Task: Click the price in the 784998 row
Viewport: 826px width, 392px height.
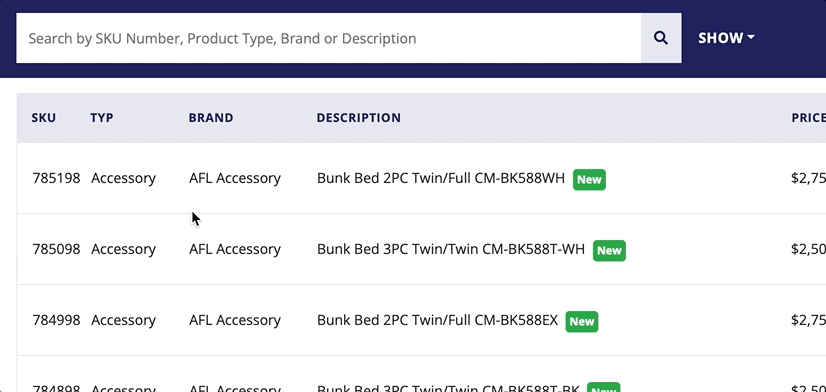Action: tap(808, 320)
